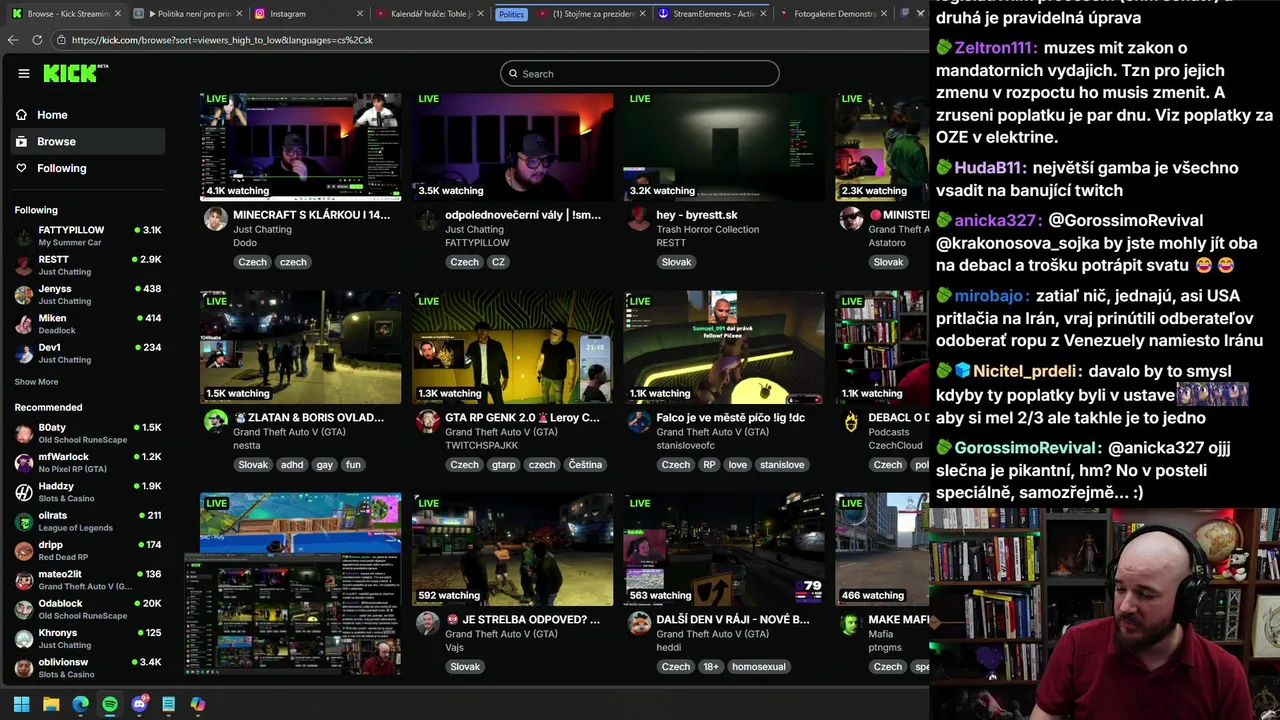Image resolution: width=1280 pixels, height=720 pixels.
Task: Click the Kick search input field
Action: point(640,74)
